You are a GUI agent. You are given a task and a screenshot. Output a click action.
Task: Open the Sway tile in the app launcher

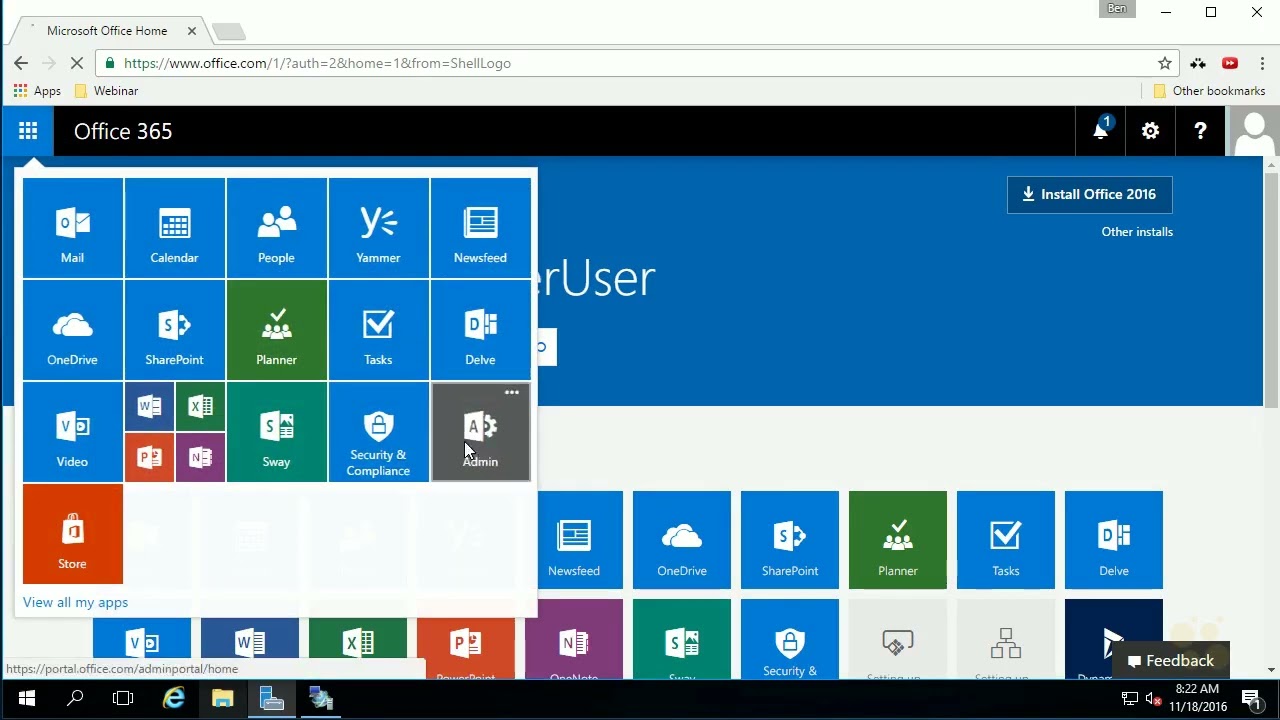coord(277,432)
